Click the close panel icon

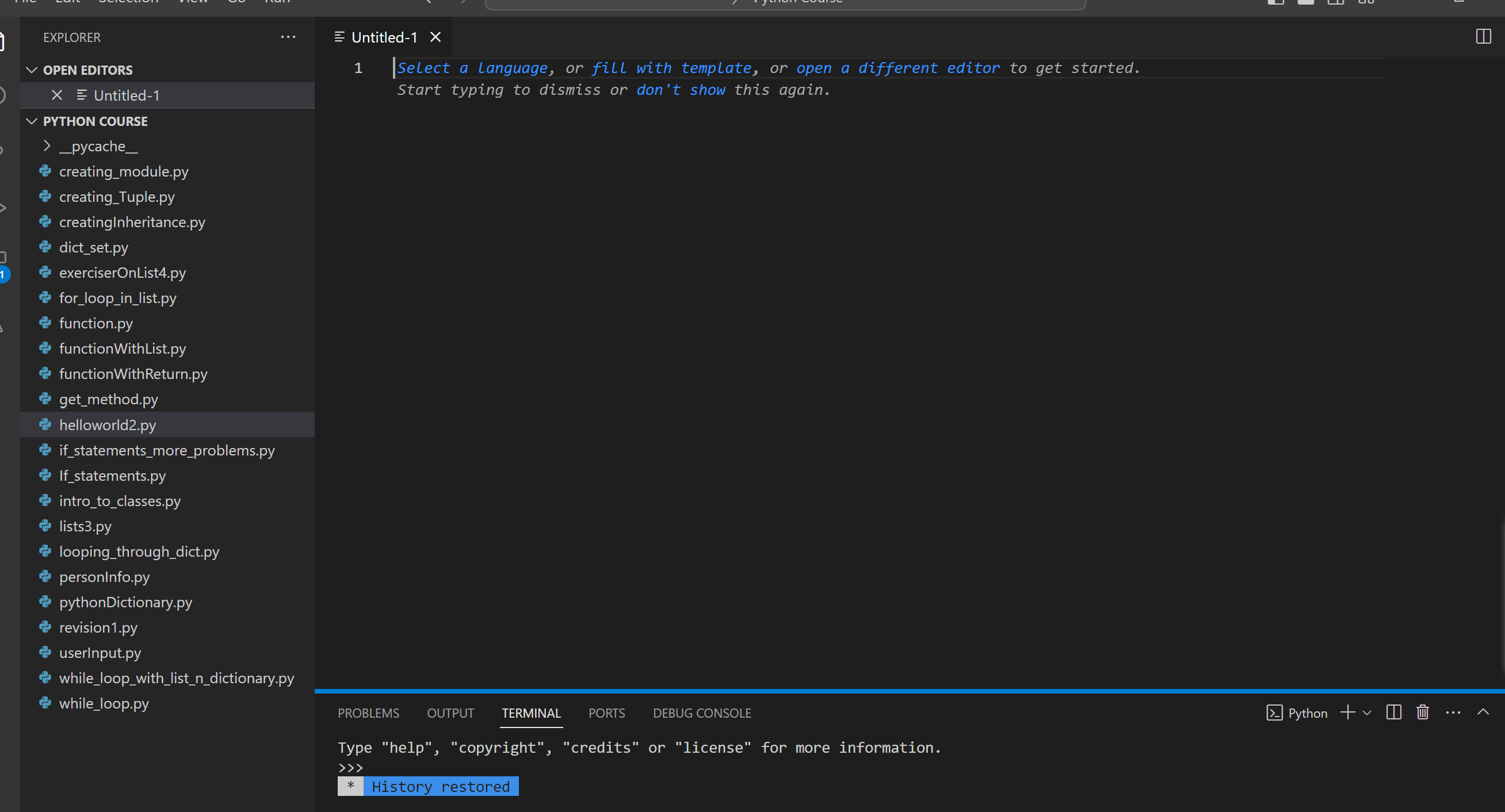pos(1485,712)
